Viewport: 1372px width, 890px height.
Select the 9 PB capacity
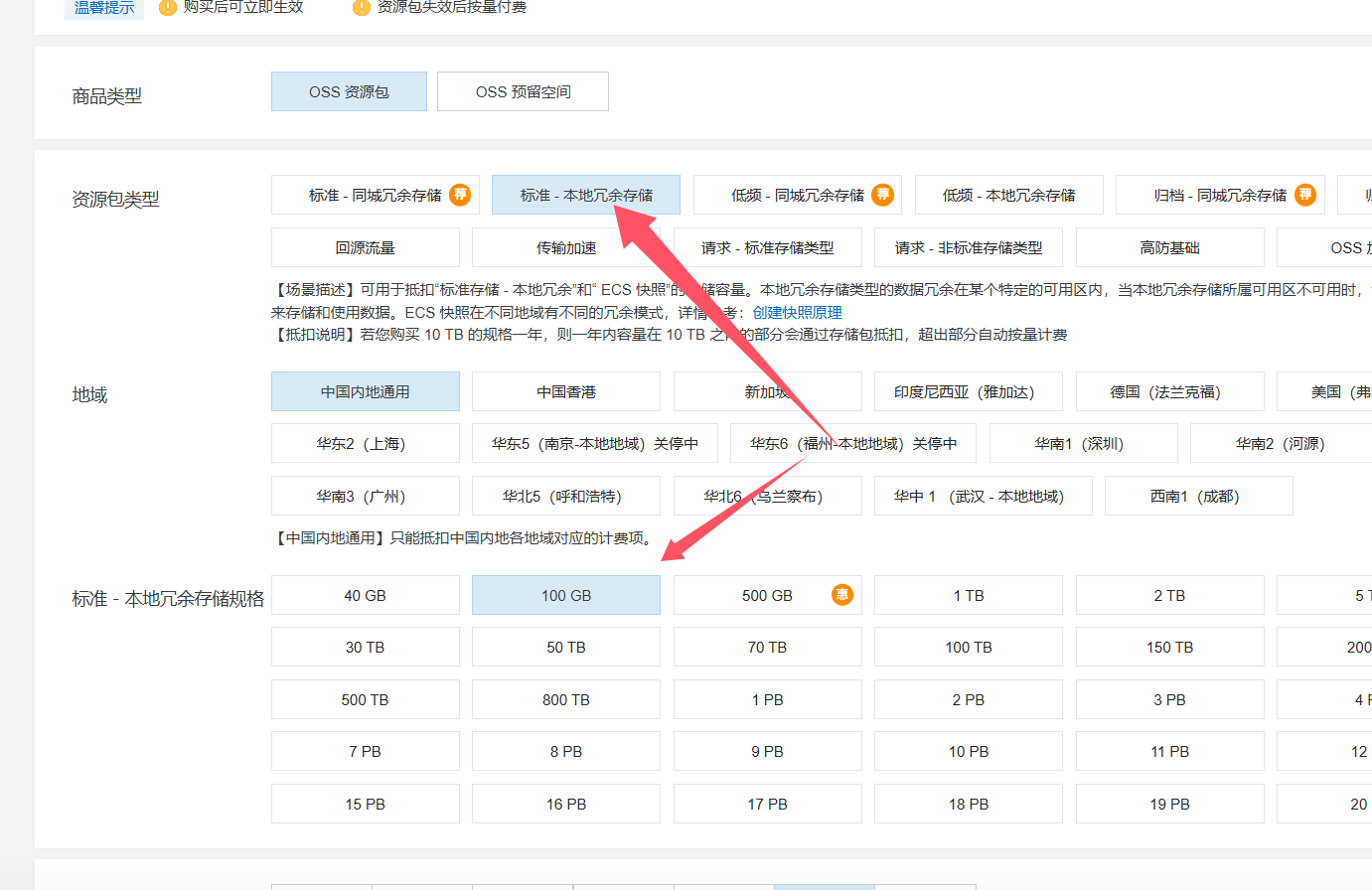768,751
